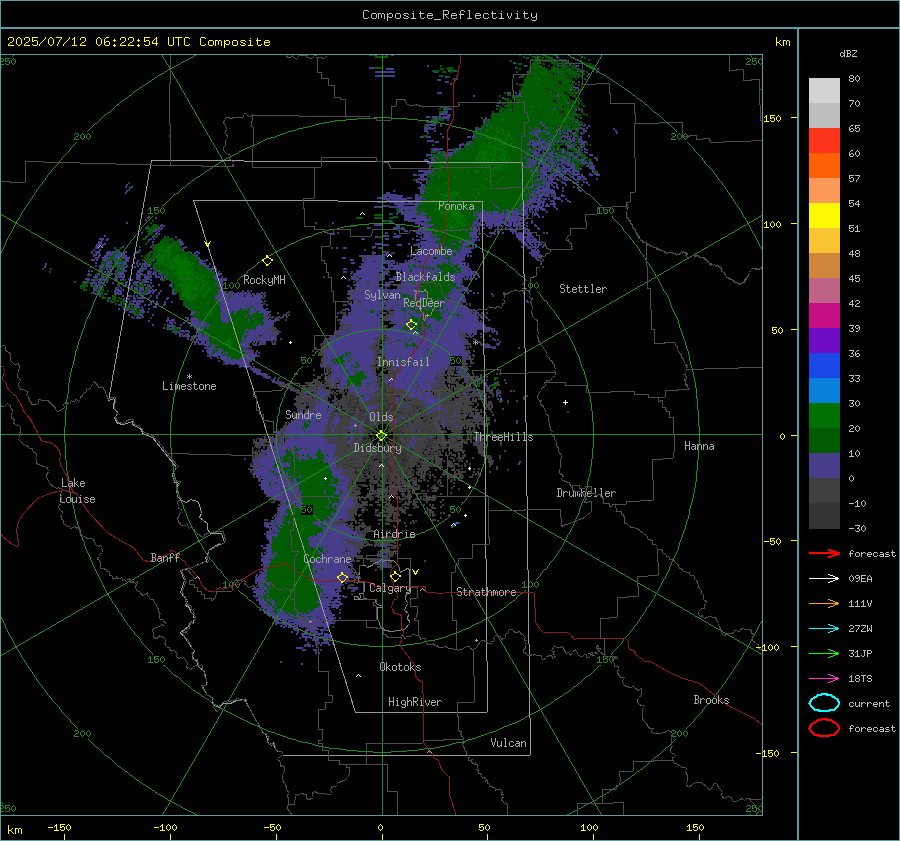Image resolution: width=900 pixels, height=841 pixels.
Task: Select the RedDeer city label
Action: [x=424, y=303]
